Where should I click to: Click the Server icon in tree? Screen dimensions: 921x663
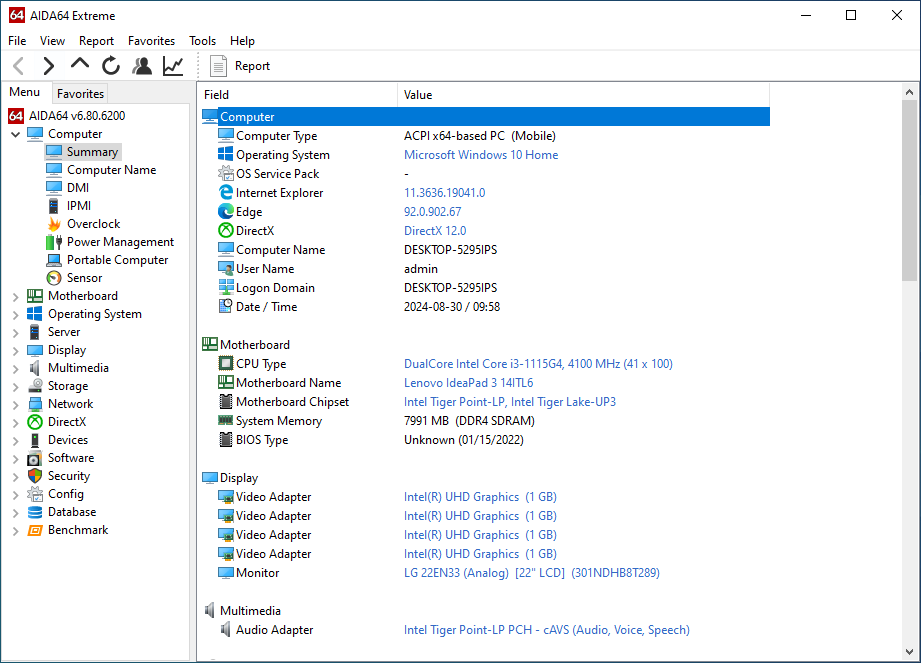click(35, 332)
